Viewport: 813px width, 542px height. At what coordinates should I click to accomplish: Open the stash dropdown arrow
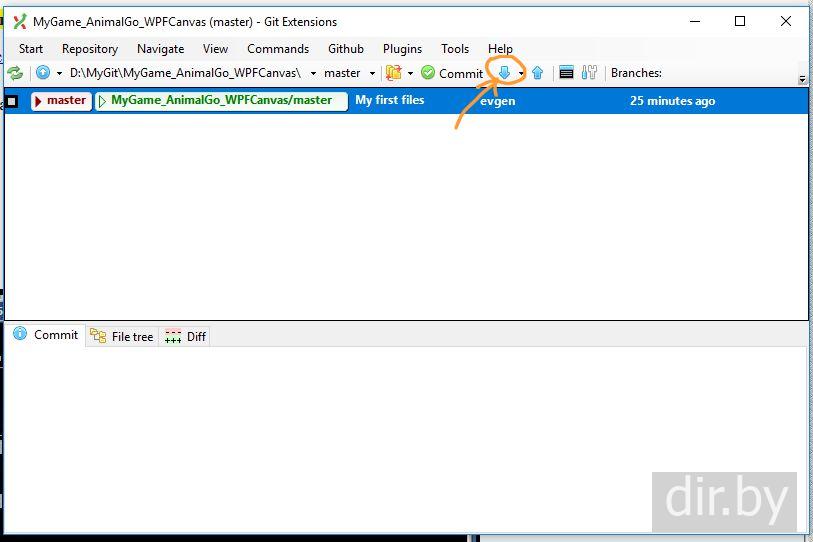point(410,73)
